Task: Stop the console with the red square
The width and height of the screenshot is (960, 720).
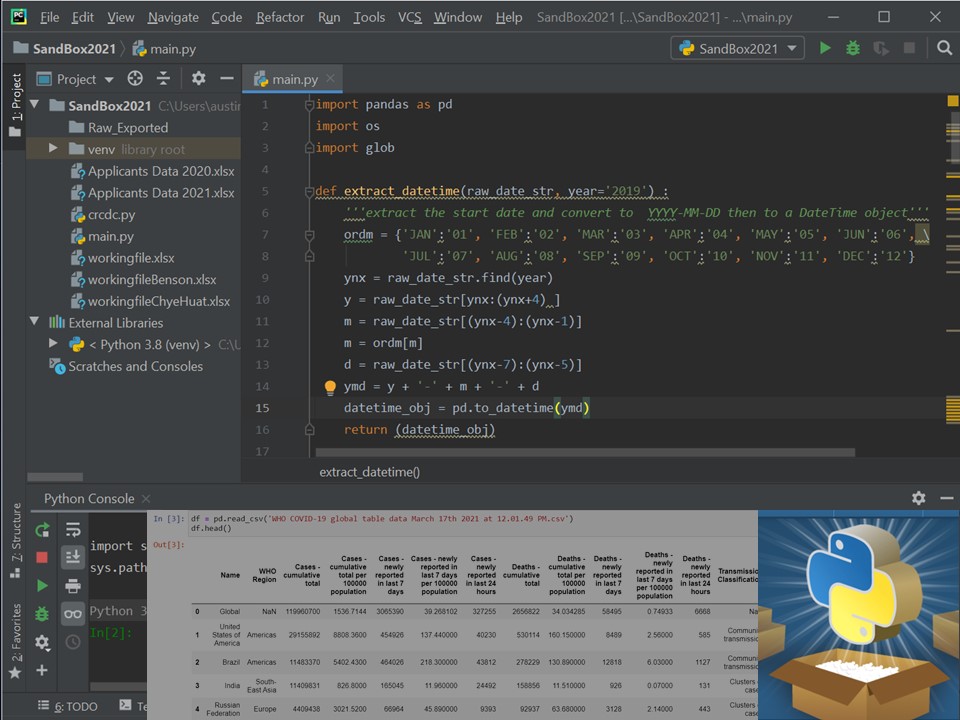Action: 42,557
